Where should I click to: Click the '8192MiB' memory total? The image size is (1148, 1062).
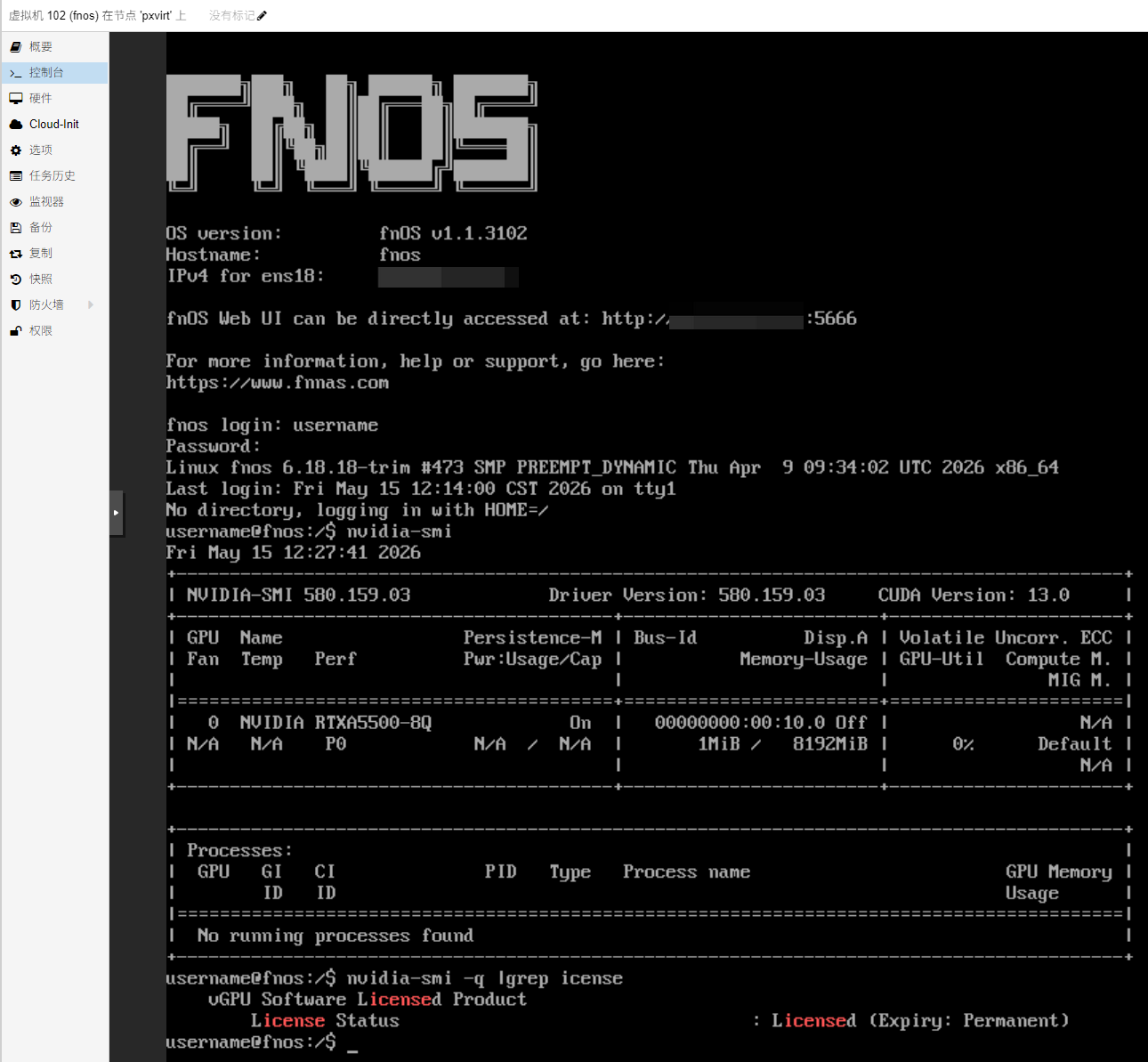(830, 744)
